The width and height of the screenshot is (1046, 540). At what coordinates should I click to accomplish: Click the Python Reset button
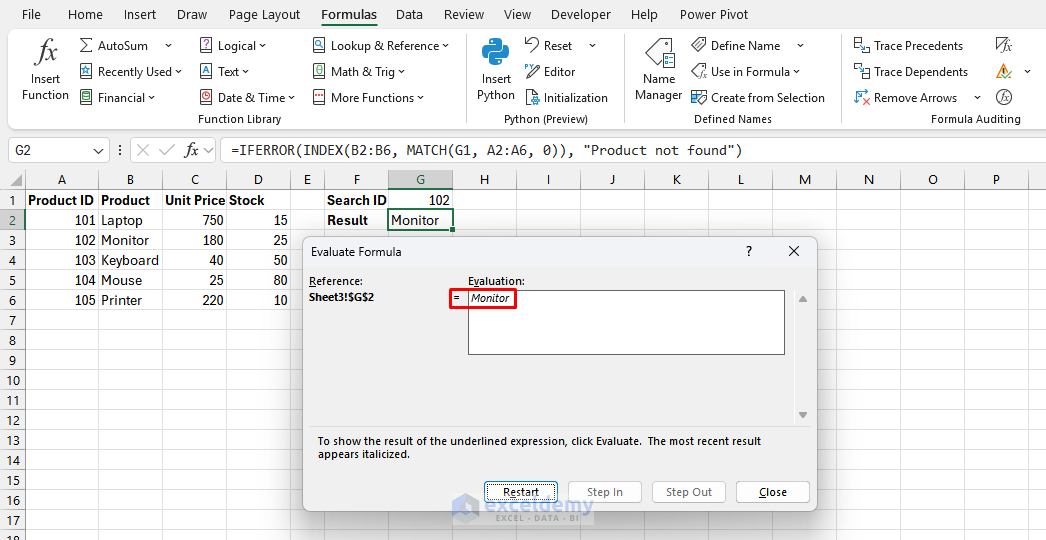pos(549,45)
